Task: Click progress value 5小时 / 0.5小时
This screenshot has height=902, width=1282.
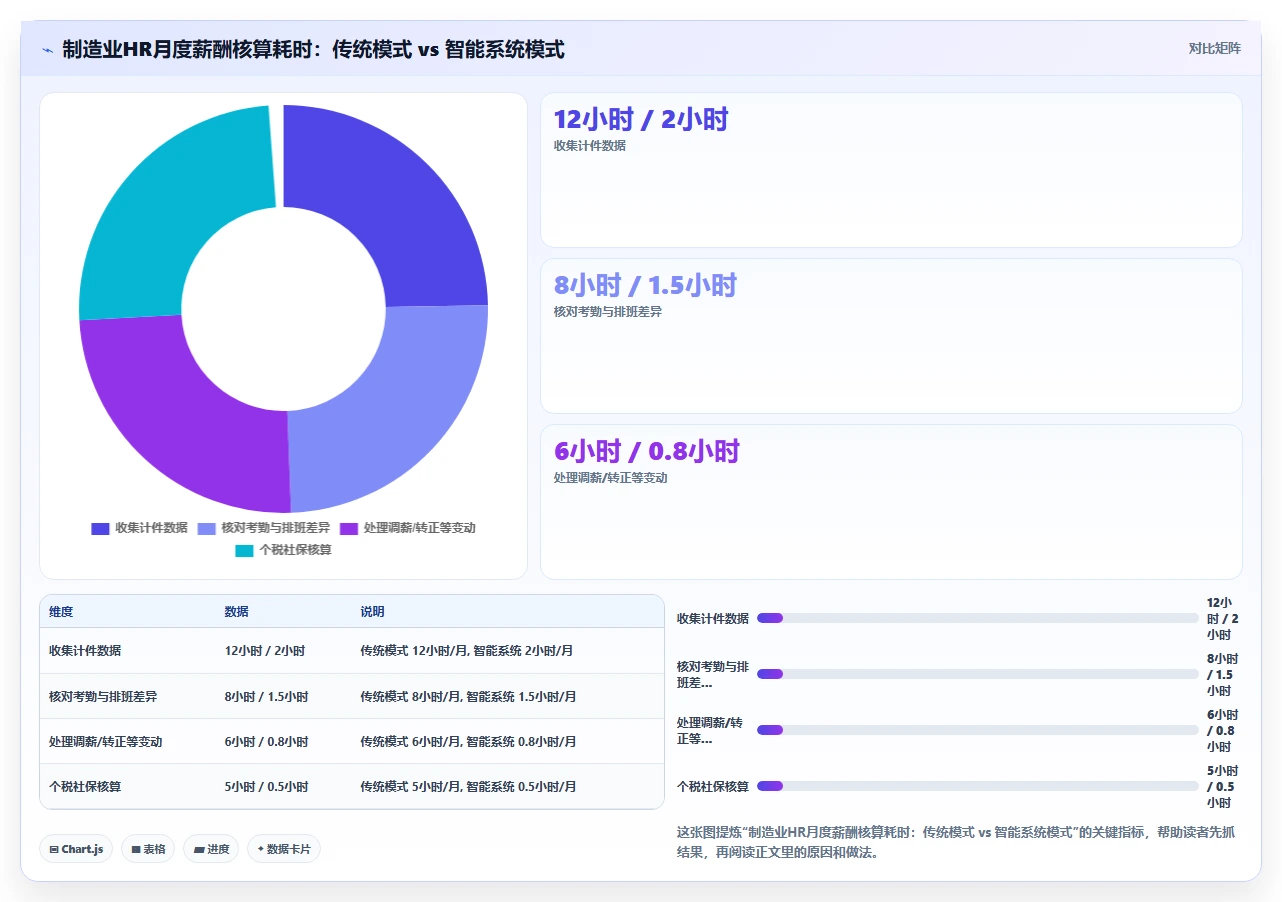Action: 1222,787
